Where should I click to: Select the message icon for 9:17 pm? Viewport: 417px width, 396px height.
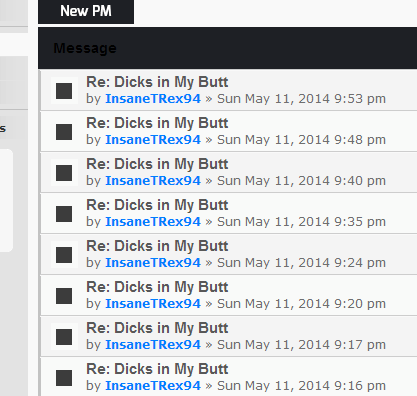coord(64,337)
